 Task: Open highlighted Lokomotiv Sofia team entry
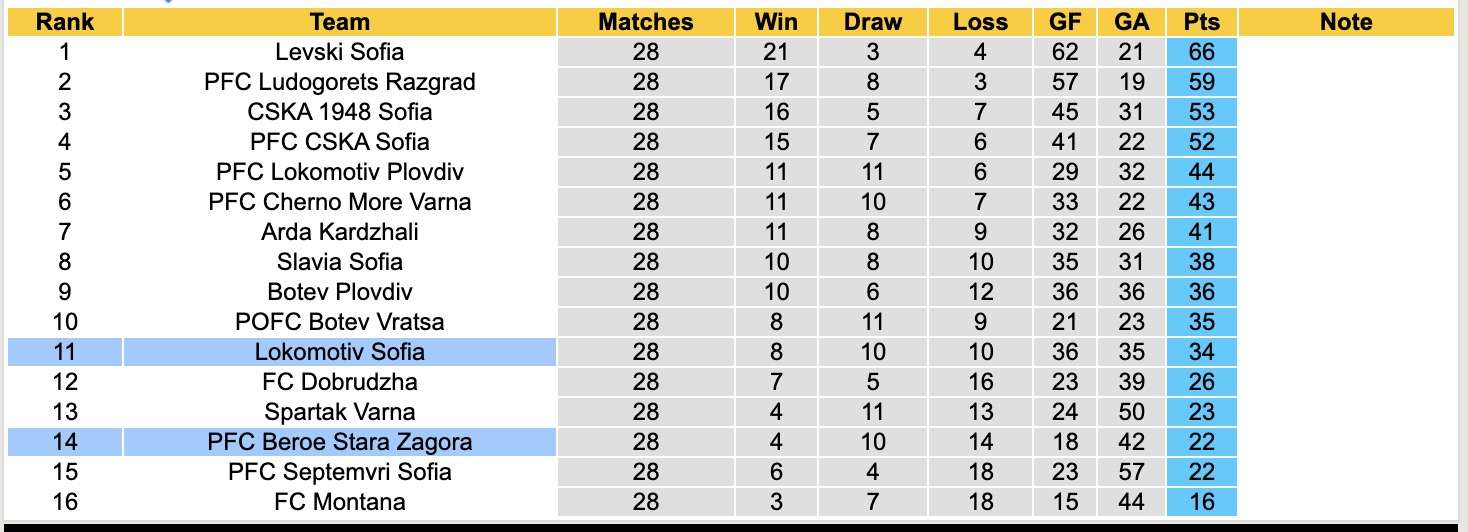click(x=340, y=352)
